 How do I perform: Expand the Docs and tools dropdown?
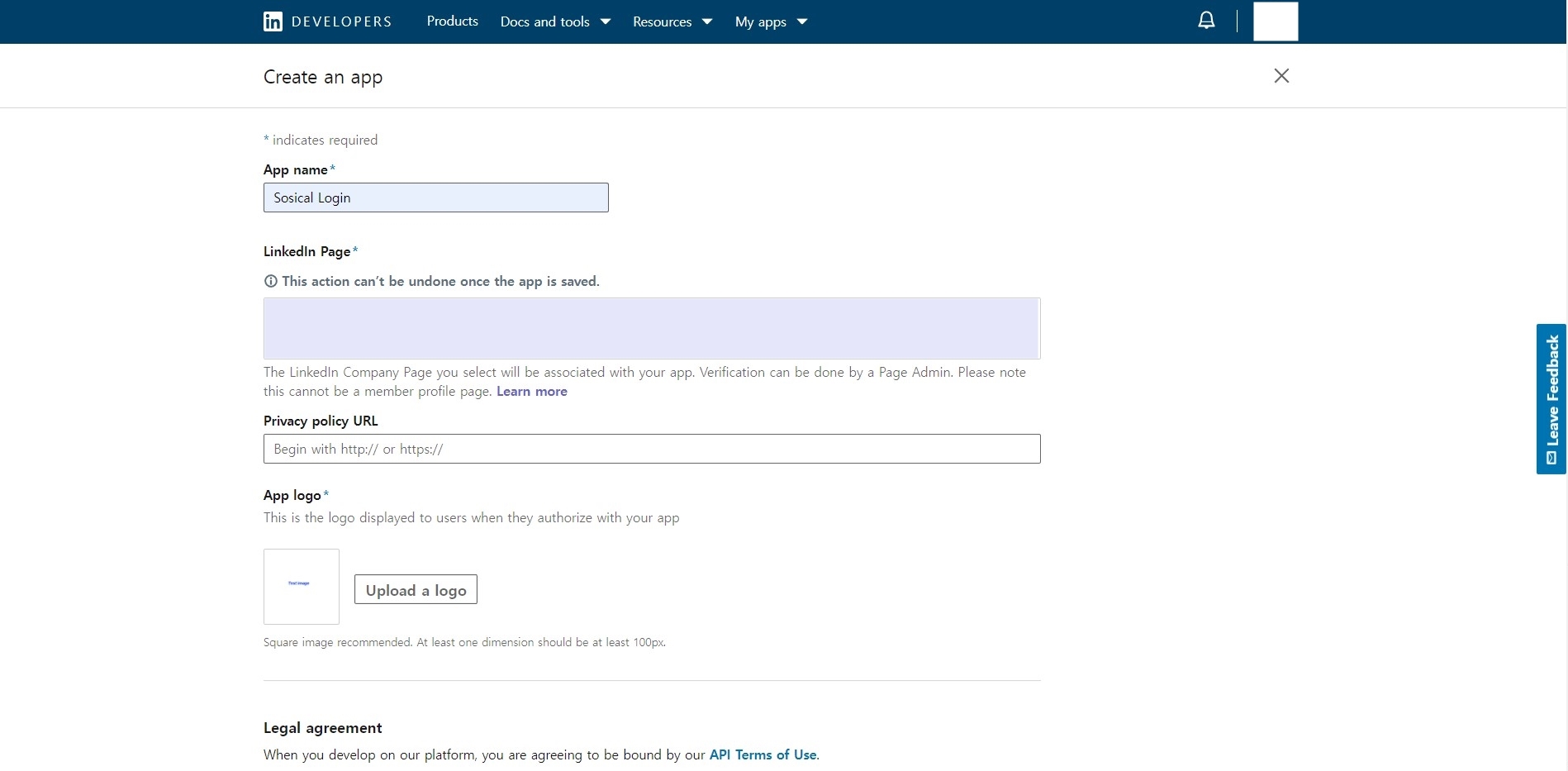coord(555,21)
